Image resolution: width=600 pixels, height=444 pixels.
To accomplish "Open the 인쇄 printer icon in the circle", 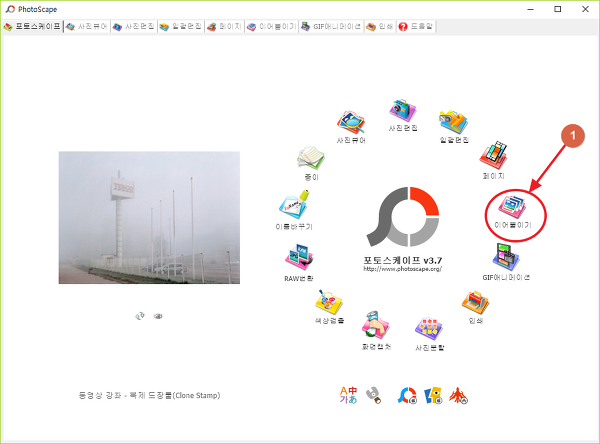I will 476,302.
